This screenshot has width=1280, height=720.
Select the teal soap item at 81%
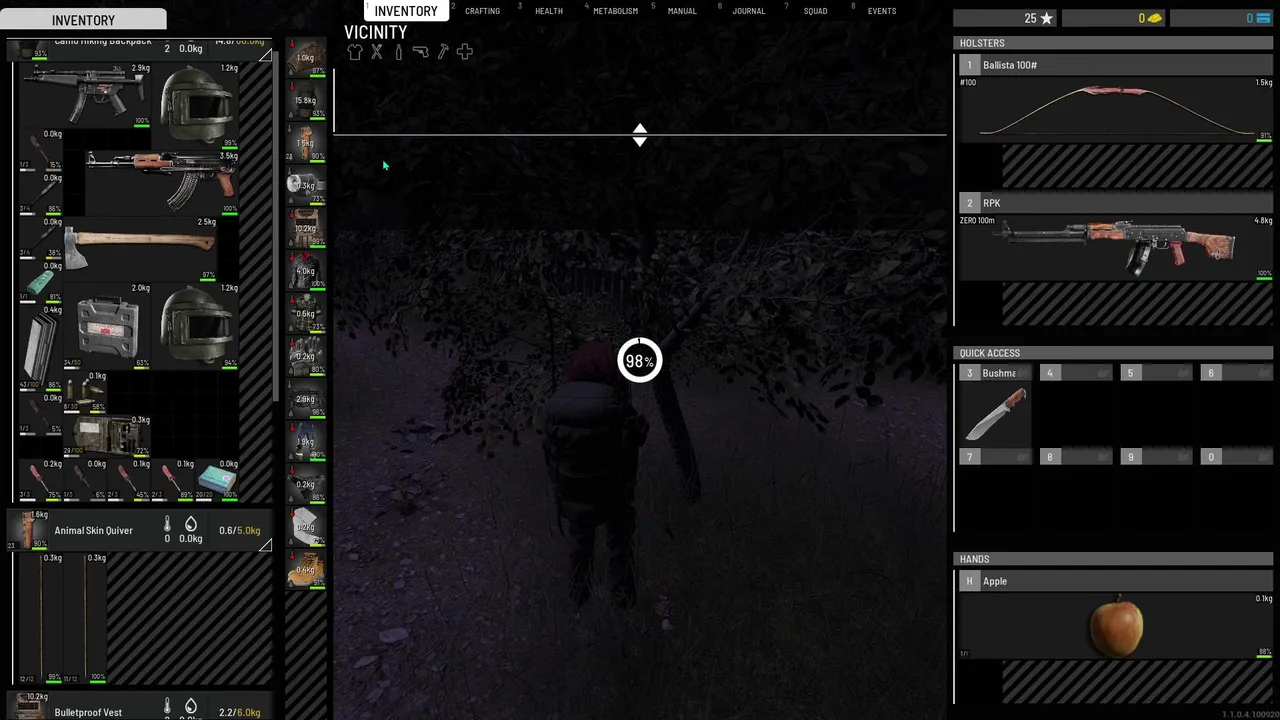(x=41, y=283)
